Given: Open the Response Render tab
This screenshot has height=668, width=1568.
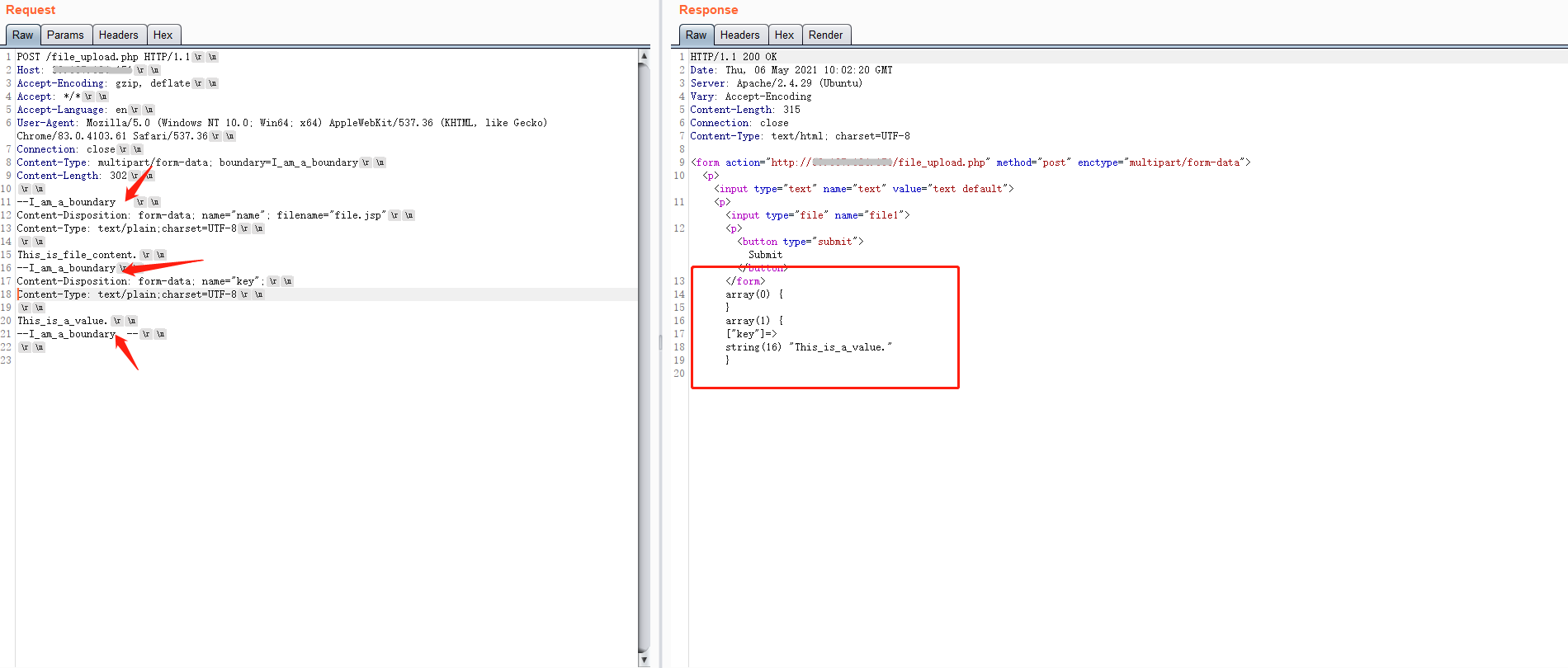Looking at the screenshot, I should (826, 35).
